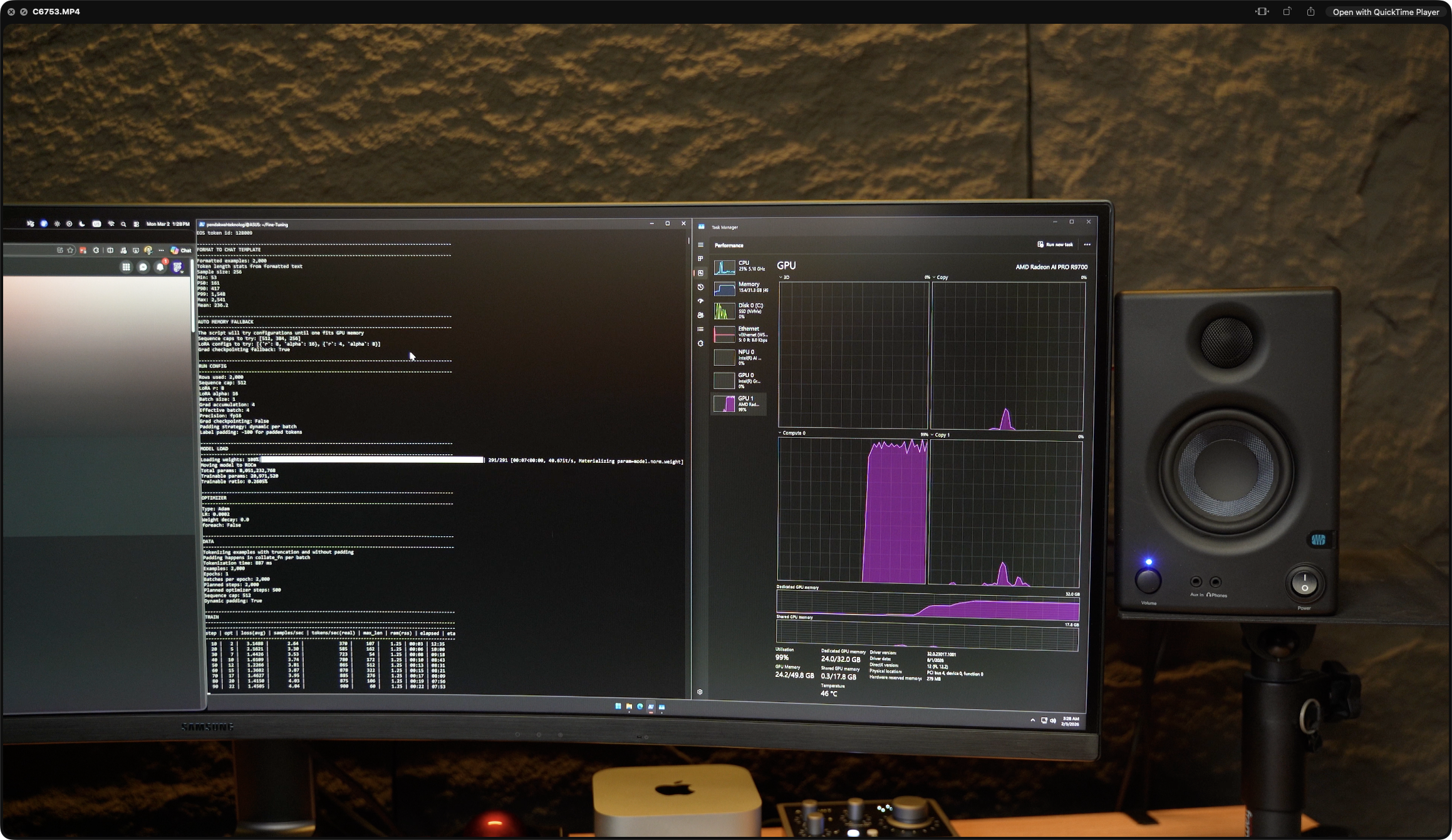Open Task Manager Settings gear

(700, 692)
